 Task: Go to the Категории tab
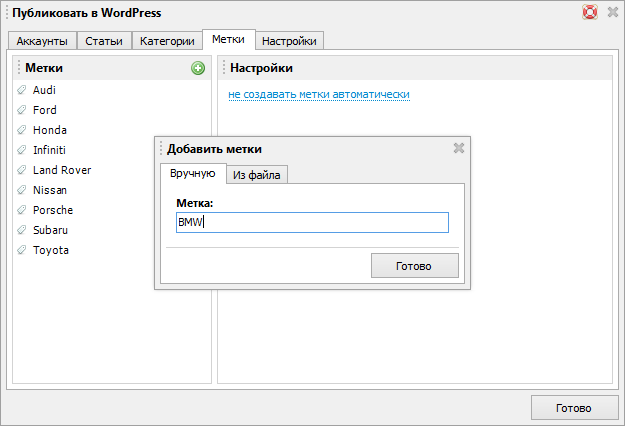[167, 41]
